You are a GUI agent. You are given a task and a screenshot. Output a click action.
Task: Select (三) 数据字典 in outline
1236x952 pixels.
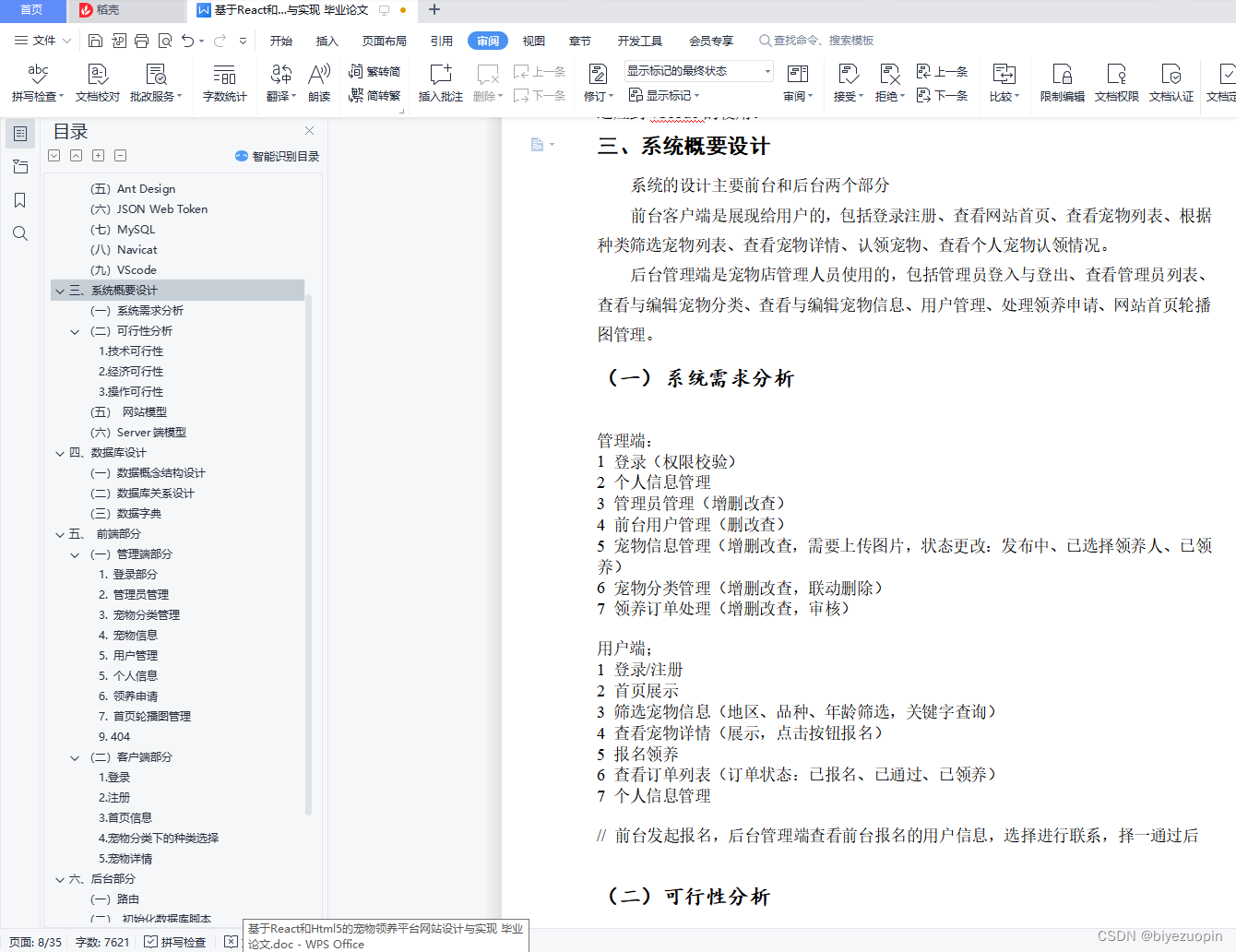click(x=126, y=514)
